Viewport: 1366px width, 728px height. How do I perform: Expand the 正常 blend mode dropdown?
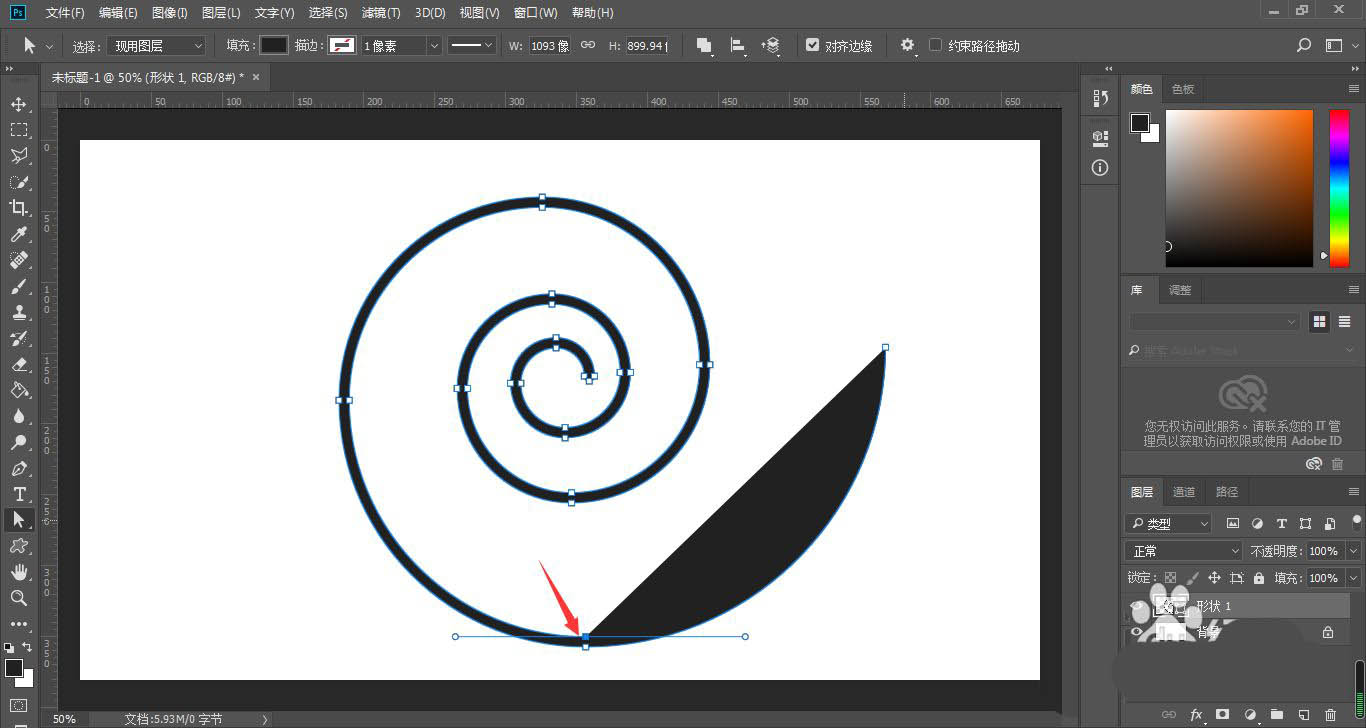tap(1184, 551)
